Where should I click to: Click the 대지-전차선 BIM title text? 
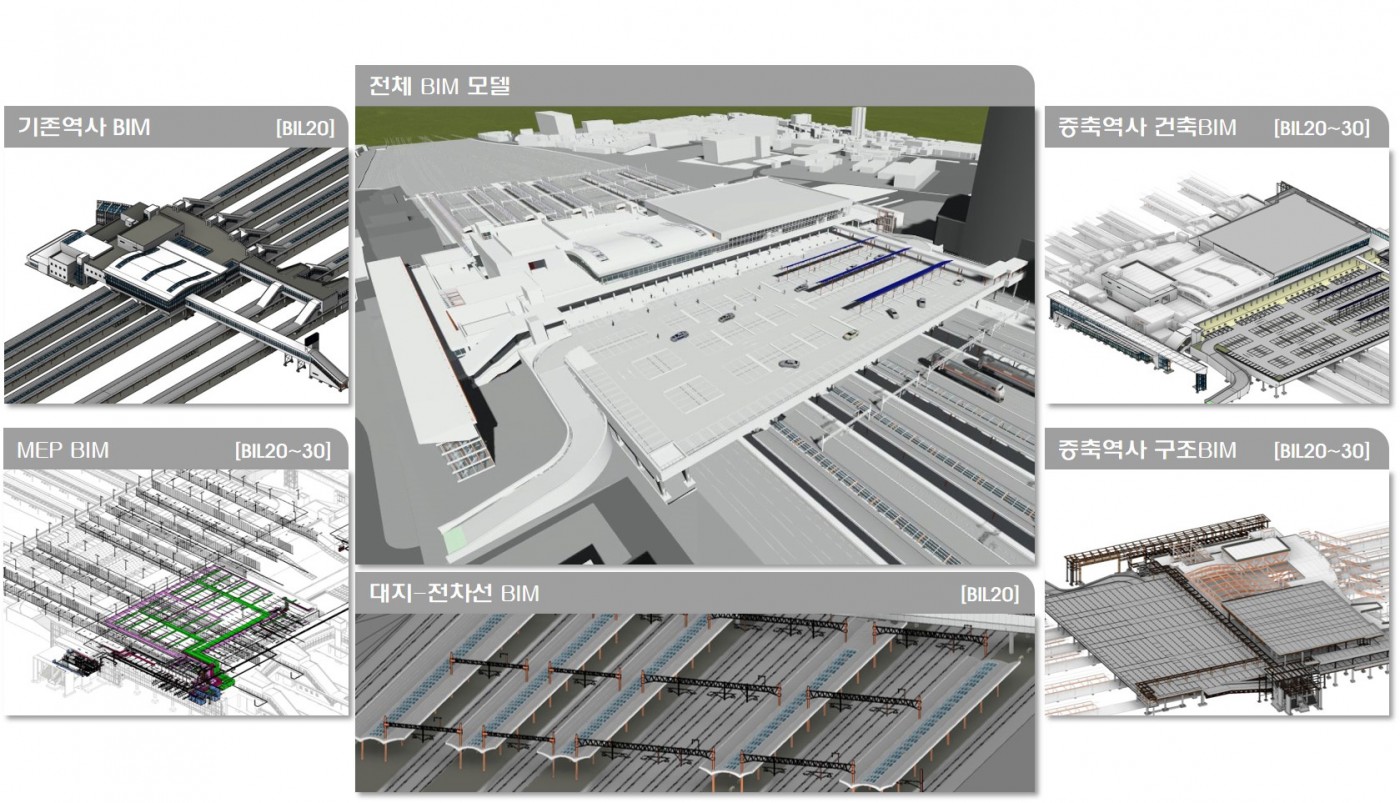click(454, 594)
